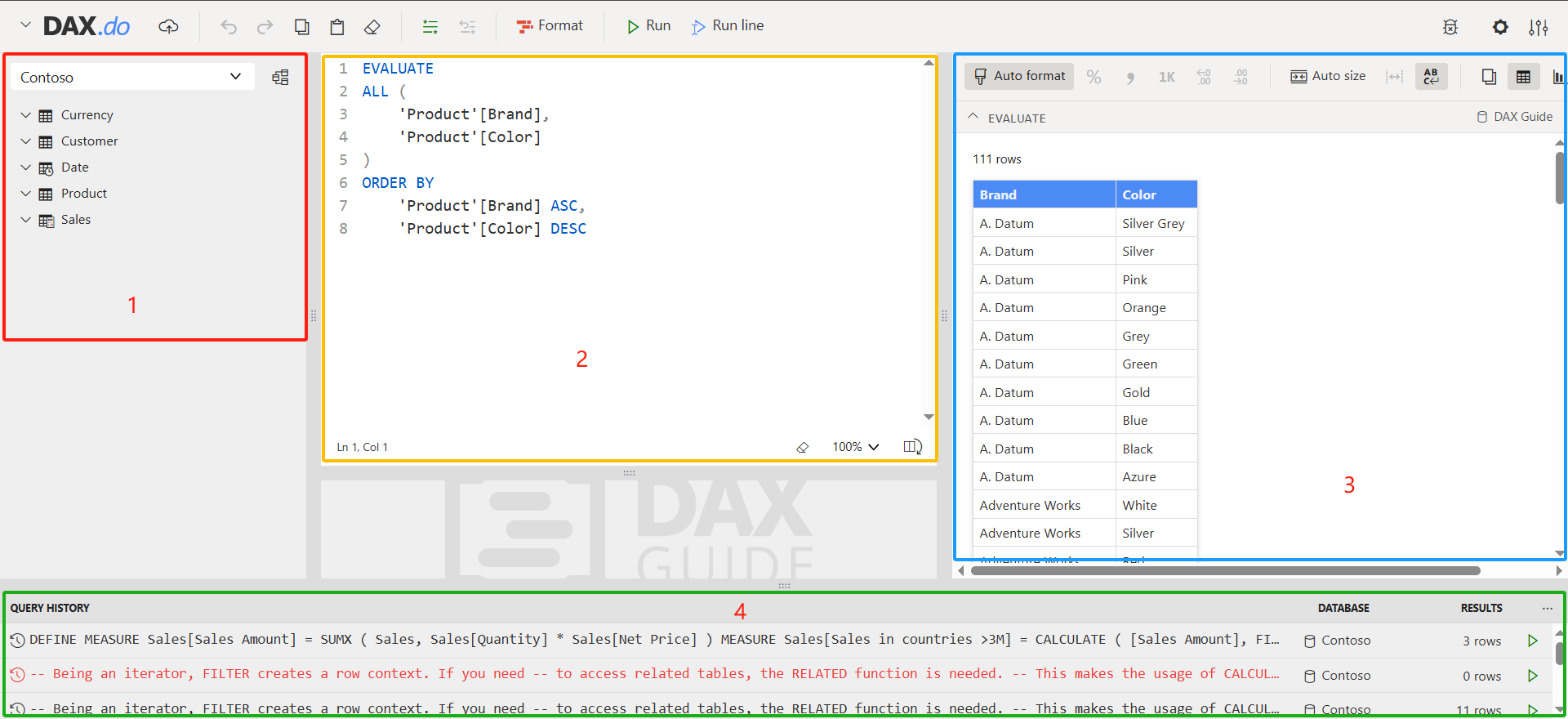The image size is (1568, 719).
Task: Click the RESULTS column header in Query History
Action: click(1481, 608)
